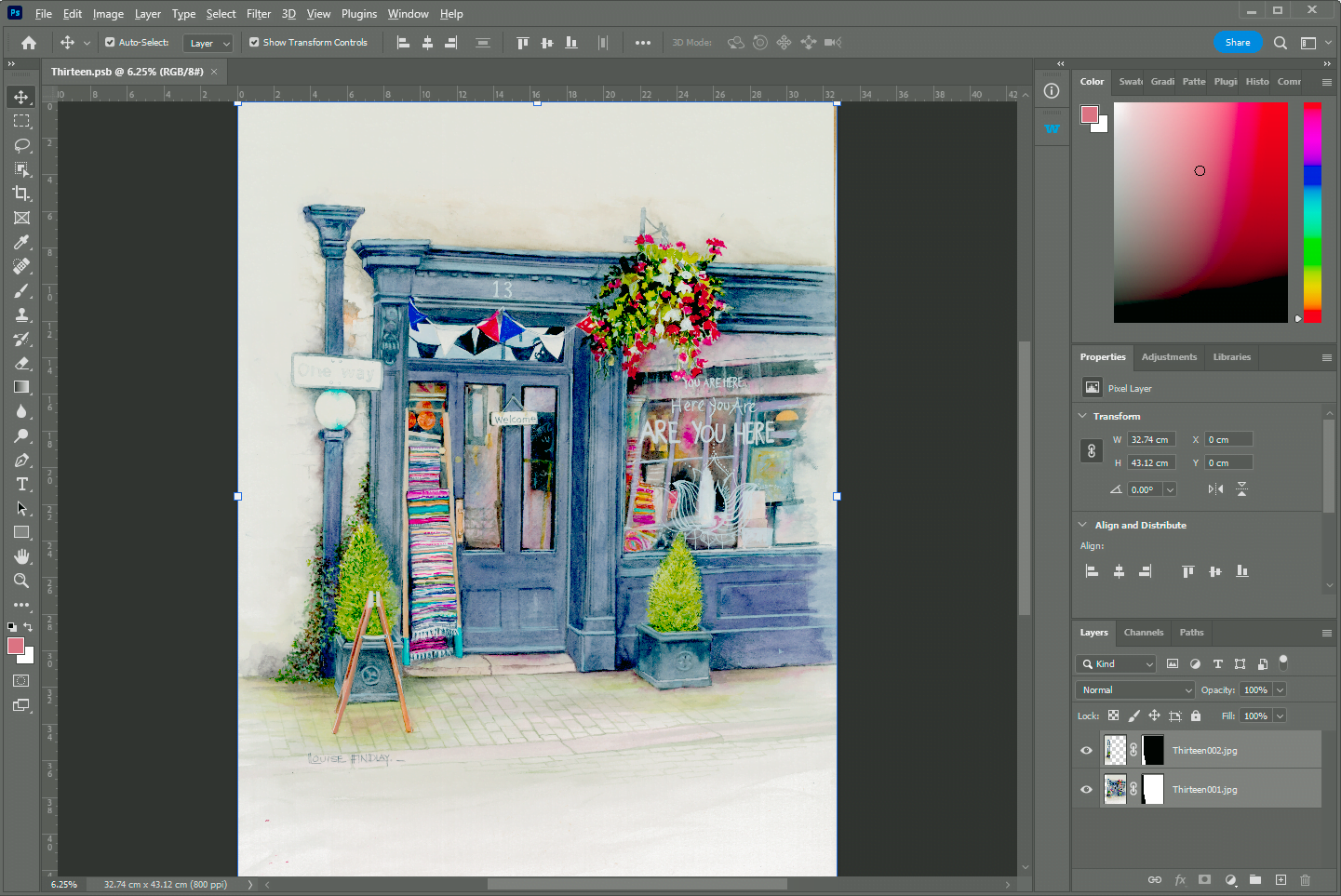Viewport: 1341px width, 896px height.
Task: Click the Share button
Action: click(1238, 42)
